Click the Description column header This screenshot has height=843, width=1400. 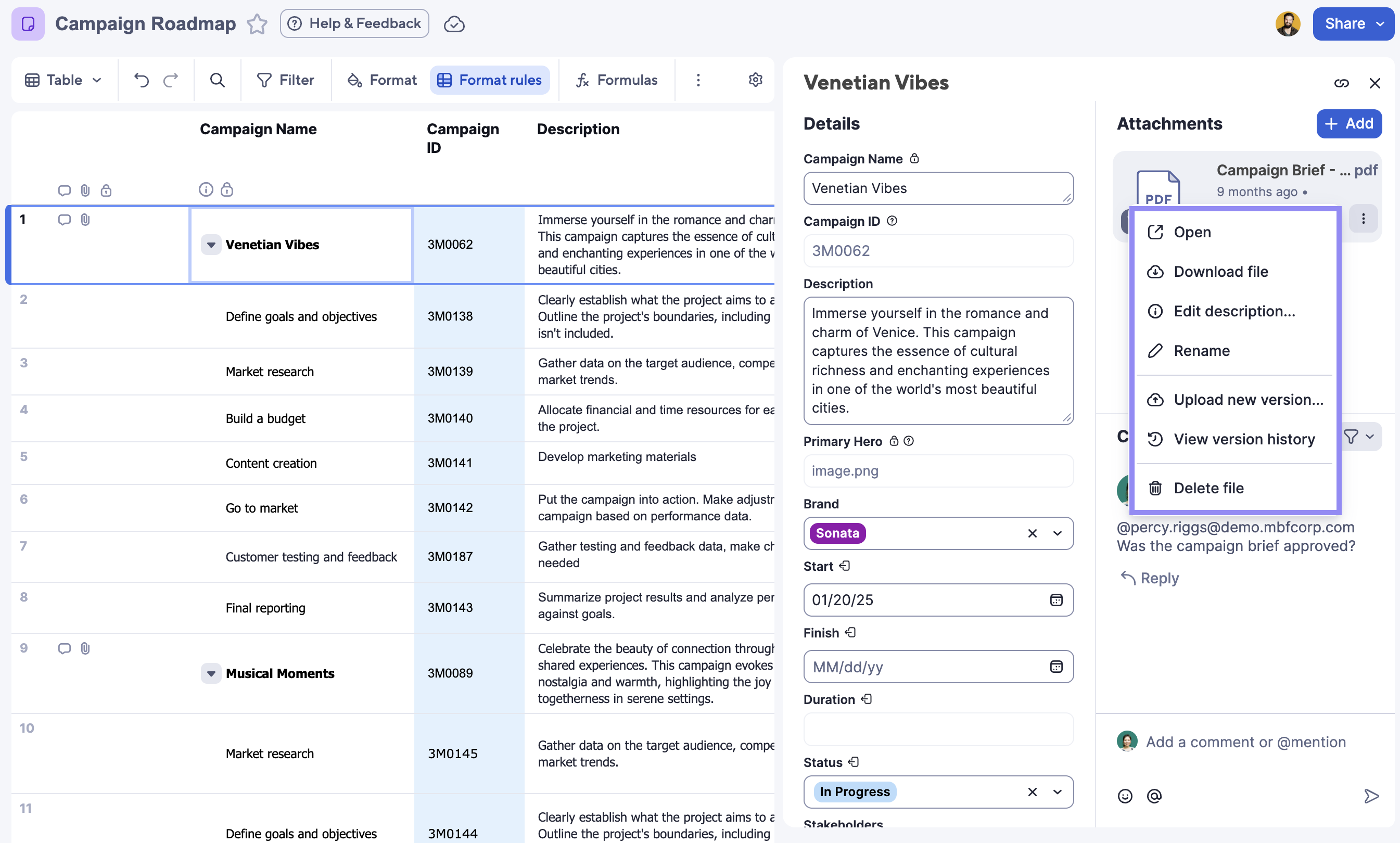tap(578, 129)
